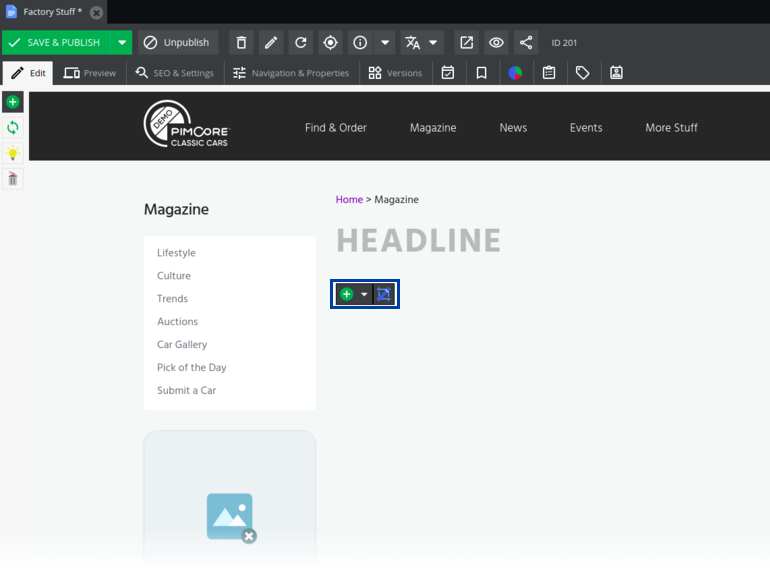Select Car Gallery in Magazine sidebar
The width and height of the screenshot is (770, 572).
tap(182, 345)
